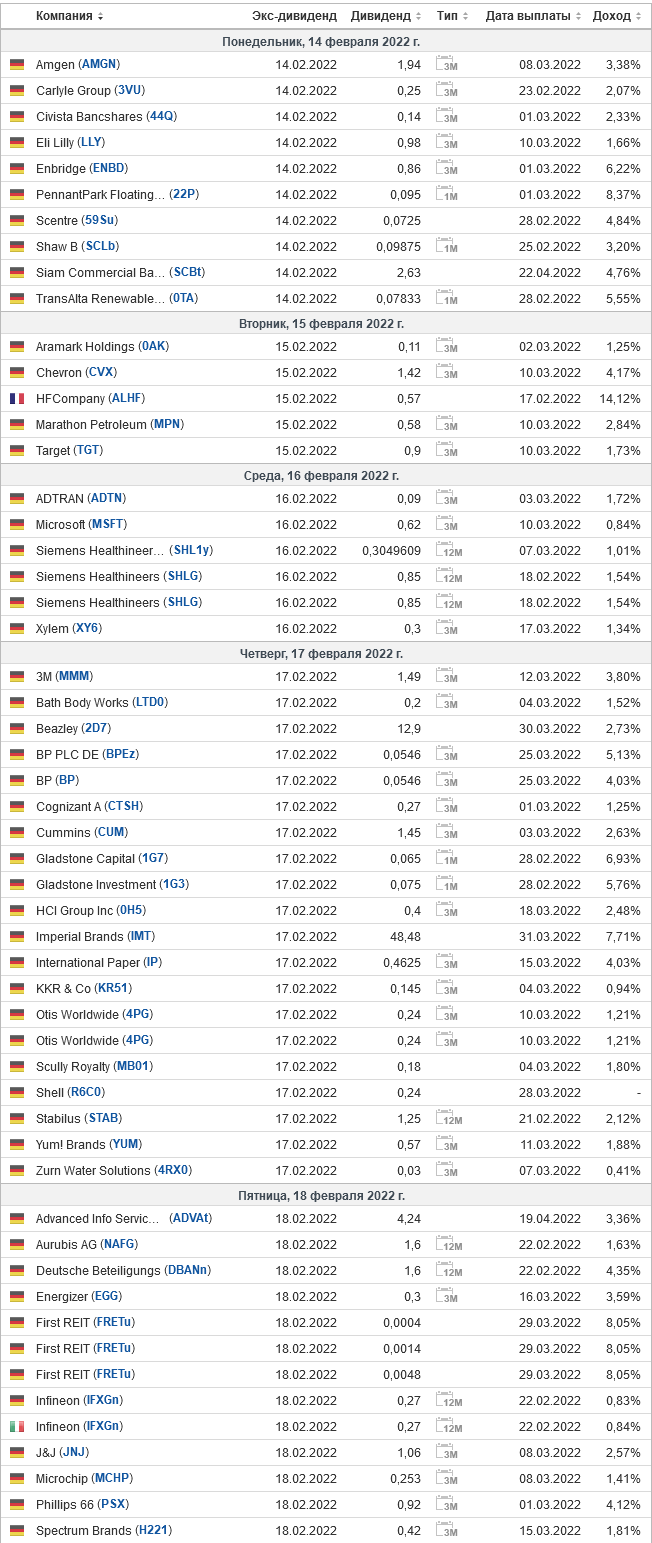Viewport: 652px width, 1543px height.
Task: Click the French flag icon beside HFCompany
Action: click(x=17, y=399)
